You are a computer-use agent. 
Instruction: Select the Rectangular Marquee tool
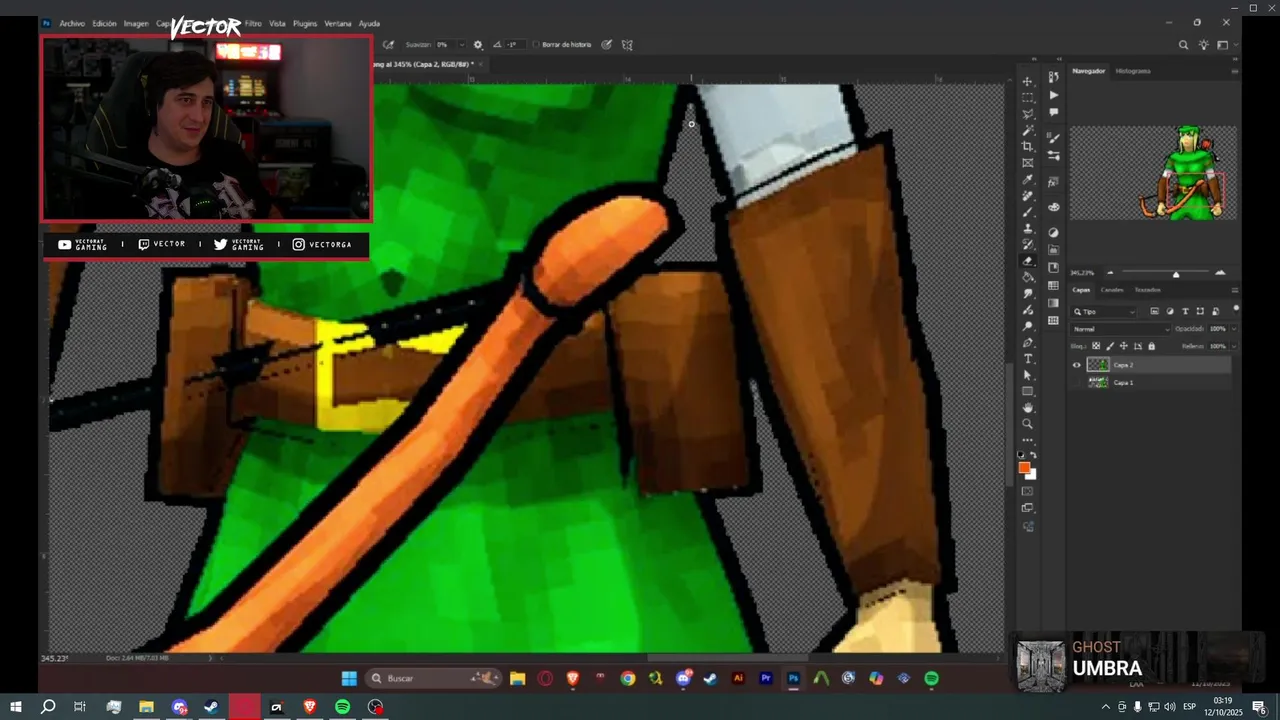pyautogui.click(x=1027, y=97)
